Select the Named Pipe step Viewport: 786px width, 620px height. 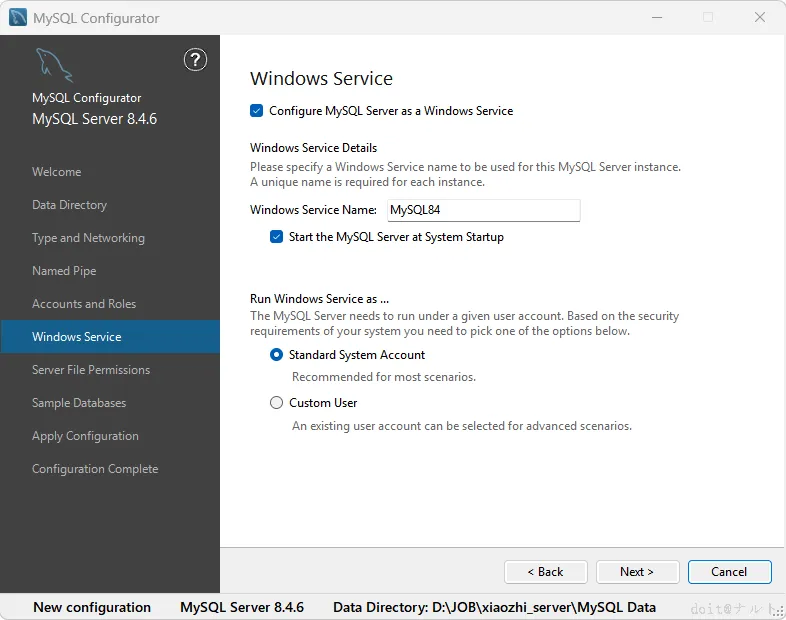coord(64,271)
